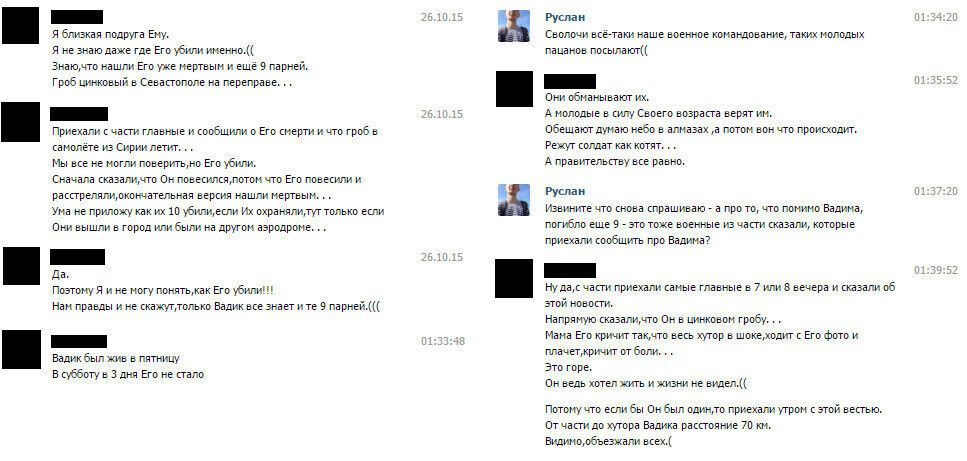The height and width of the screenshot is (461, 967).
Task: Click redacted sender name above 'Они обманывают их'
Action: pos(570,81)
